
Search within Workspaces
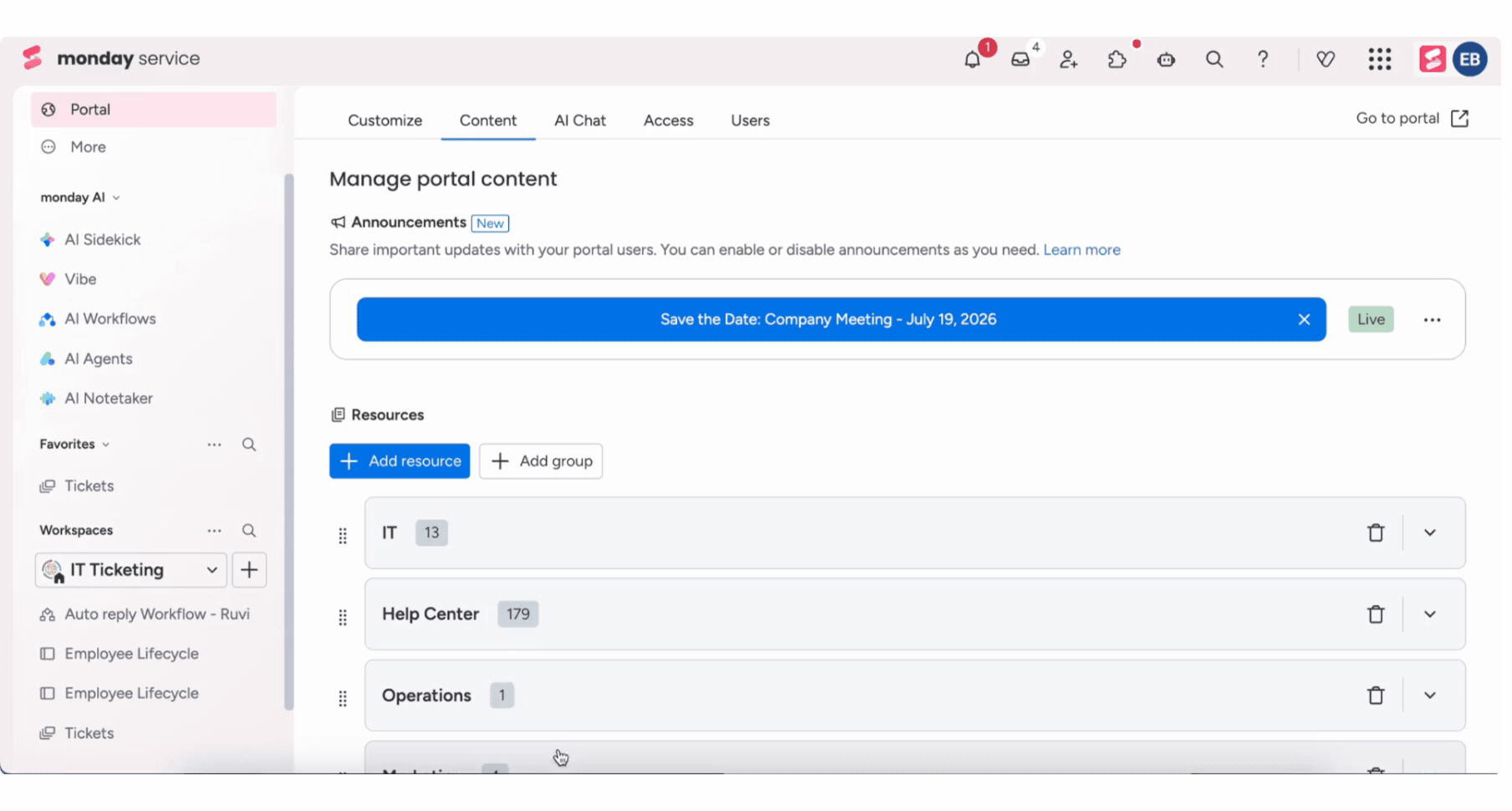pos(249,531)
